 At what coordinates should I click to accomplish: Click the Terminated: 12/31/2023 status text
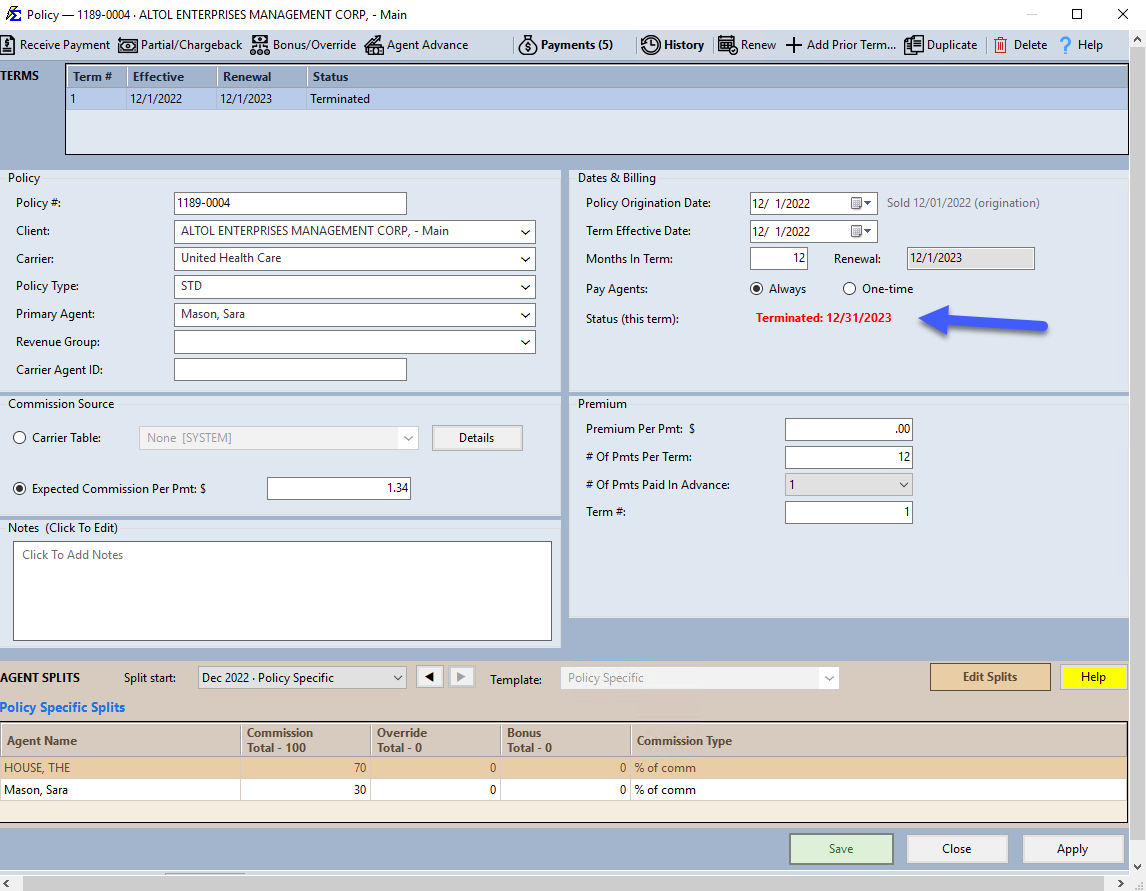(x=824, y=318)
